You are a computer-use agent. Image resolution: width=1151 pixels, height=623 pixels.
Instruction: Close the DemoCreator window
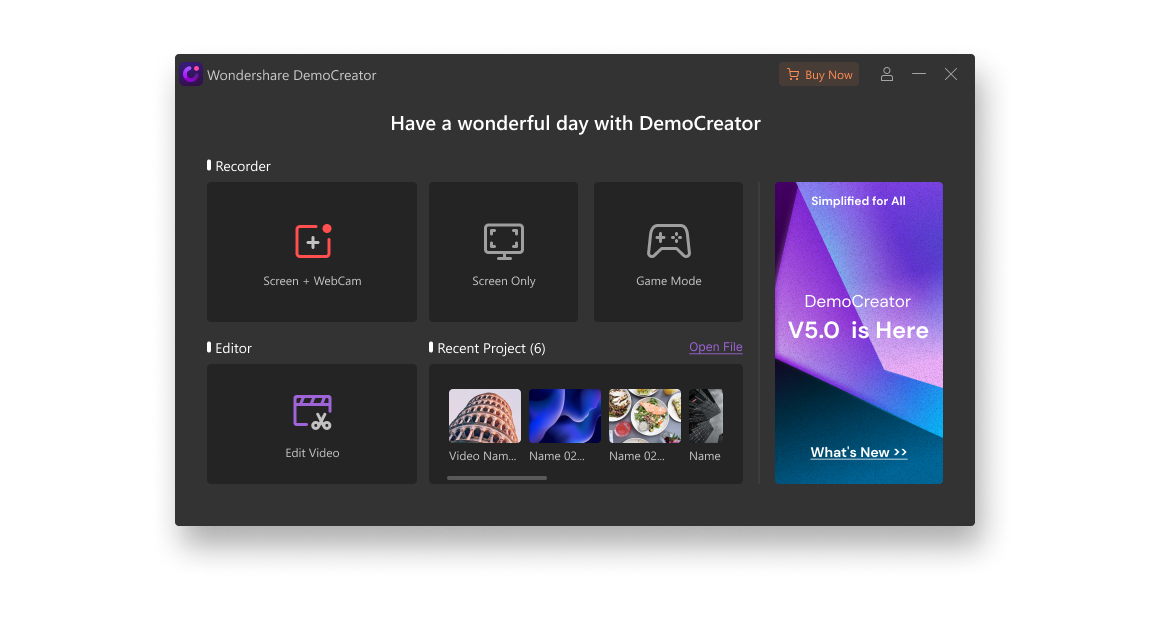(951, 74)
